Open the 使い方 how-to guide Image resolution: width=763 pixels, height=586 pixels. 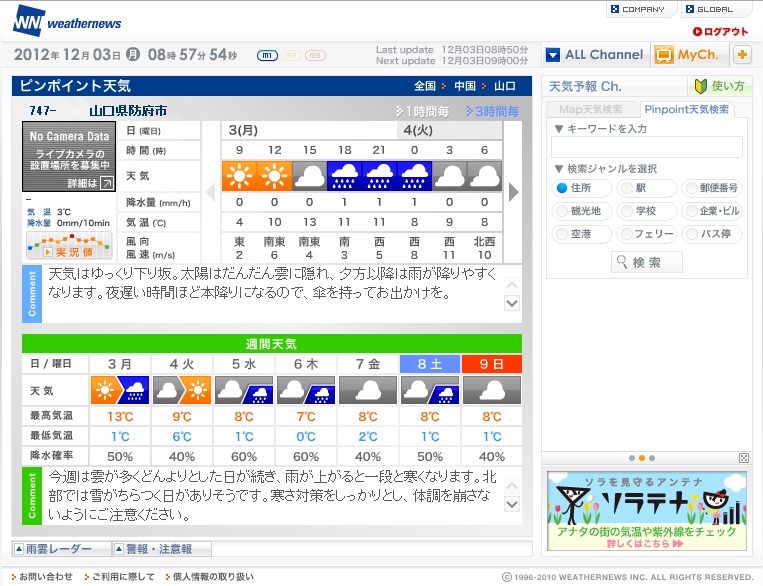click(x=721, y=86)
